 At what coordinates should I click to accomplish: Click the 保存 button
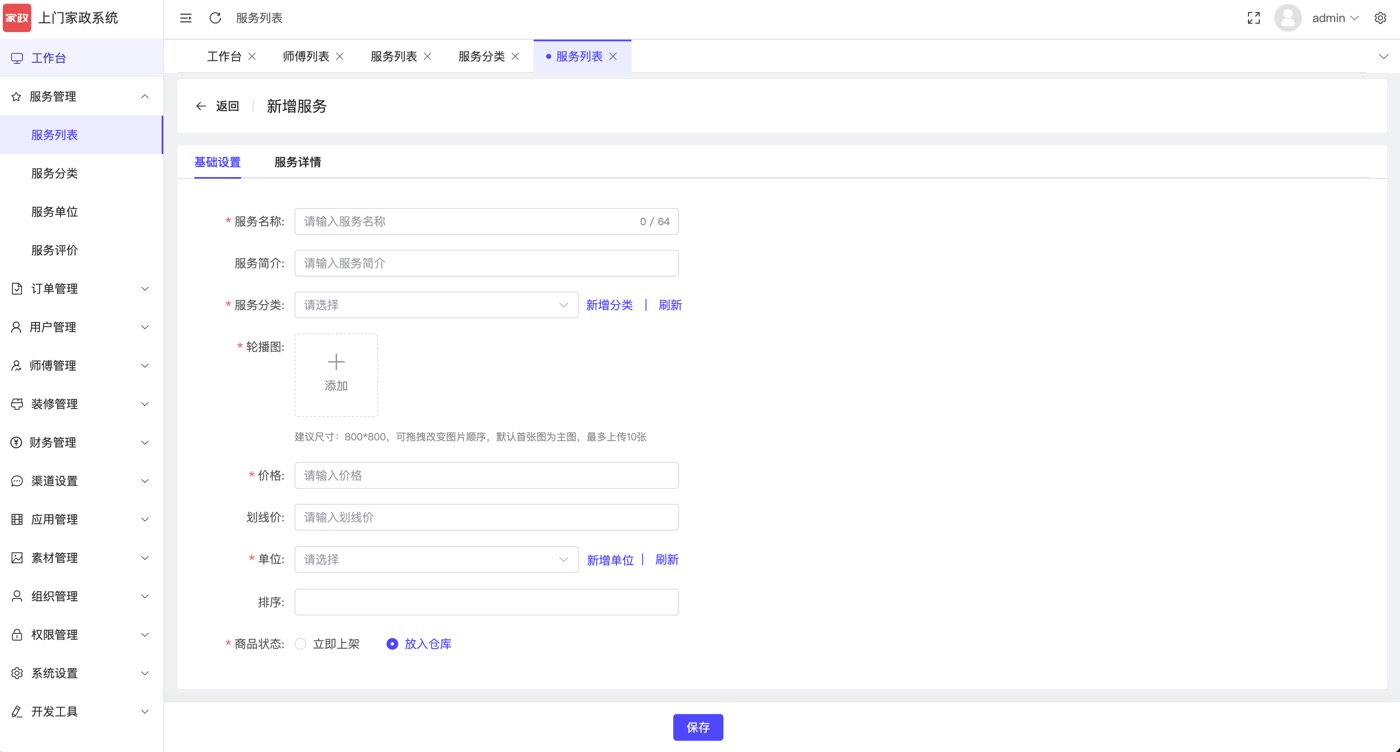(698, 728)
